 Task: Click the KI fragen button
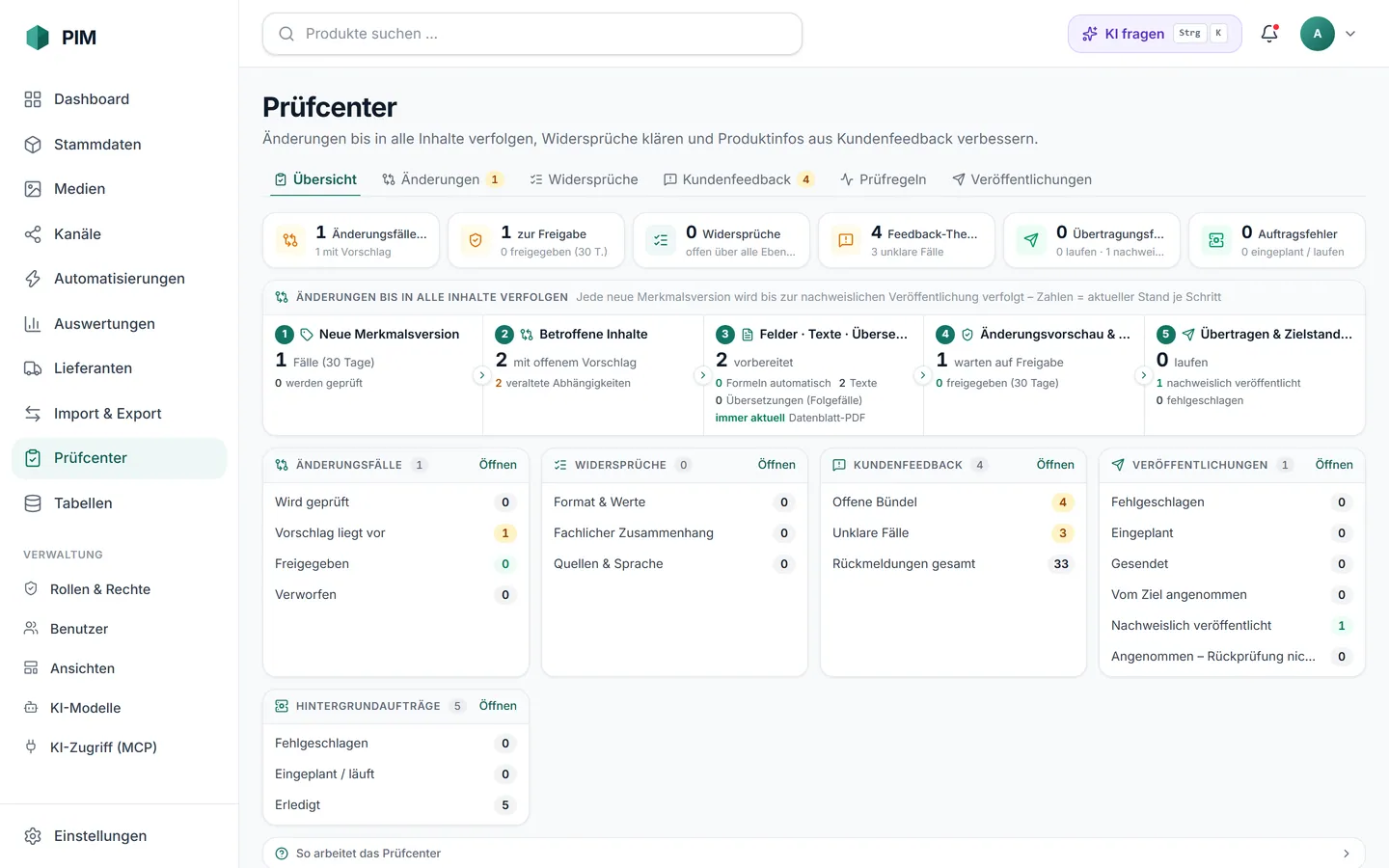pos(1155,34)
